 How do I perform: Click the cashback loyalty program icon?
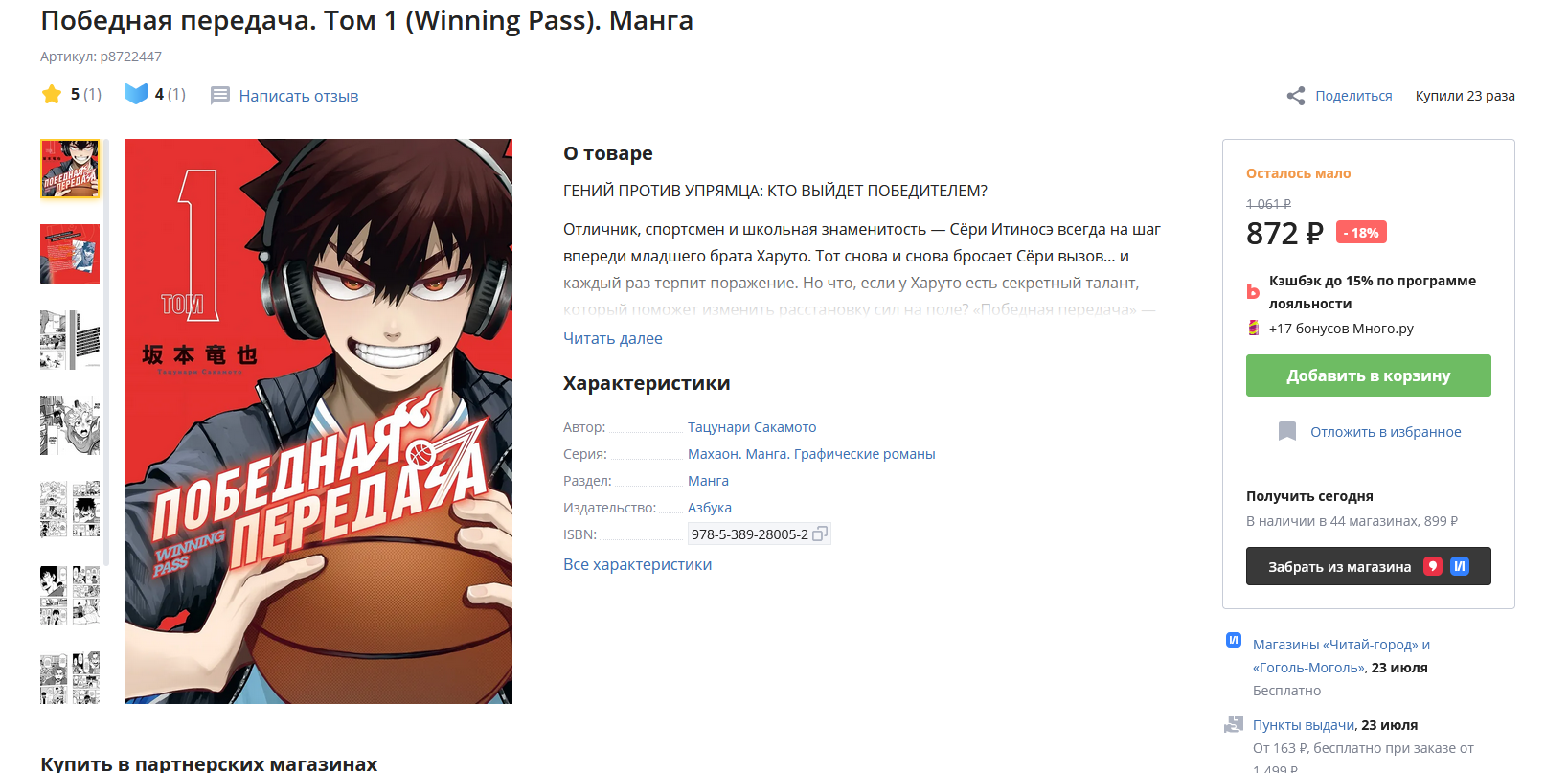(1253, 291)
